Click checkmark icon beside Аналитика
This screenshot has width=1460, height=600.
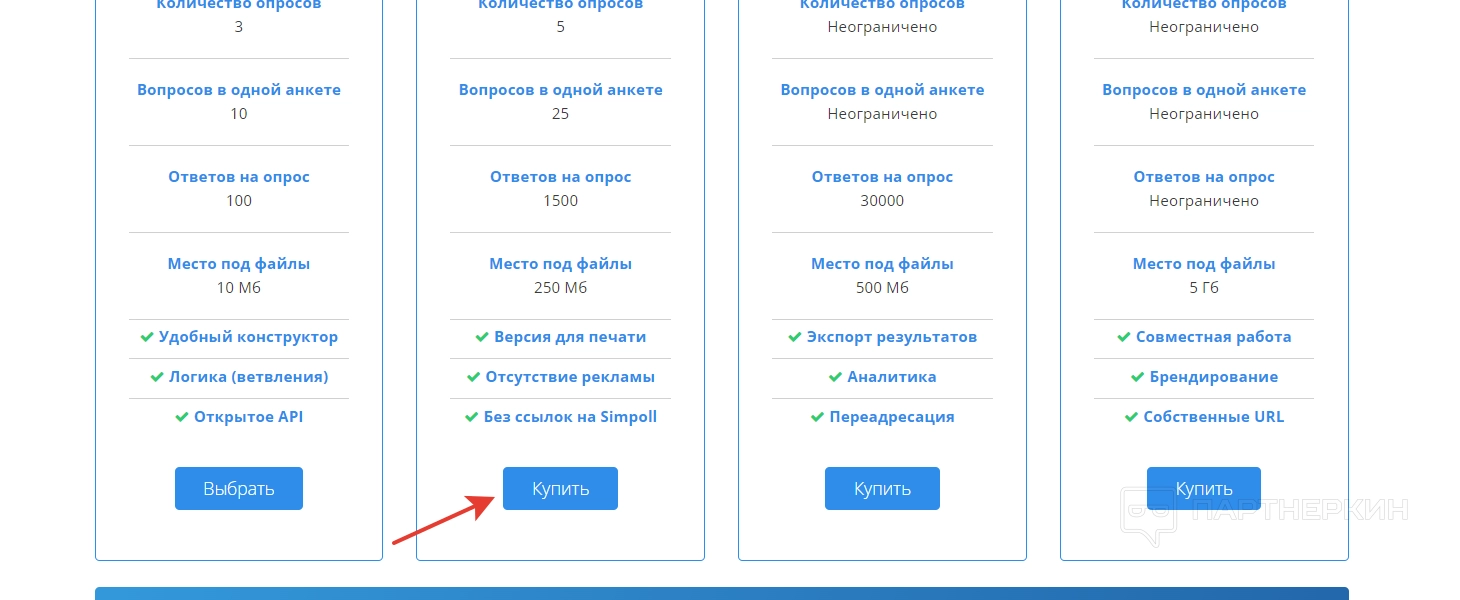(x=835, y=378)
